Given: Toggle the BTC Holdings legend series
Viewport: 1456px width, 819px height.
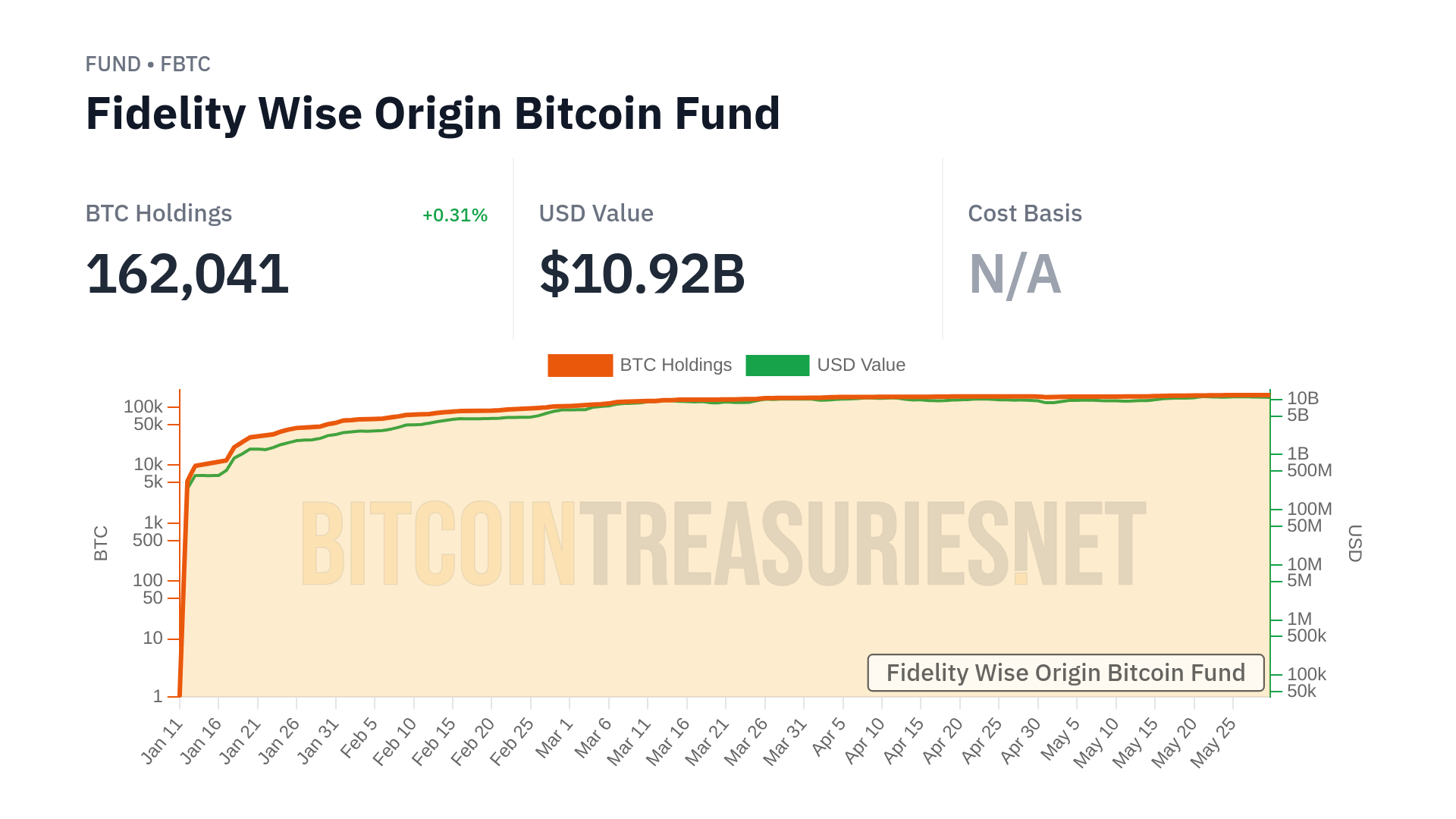Looking at the screenshot, I should [x=675, y=365].
